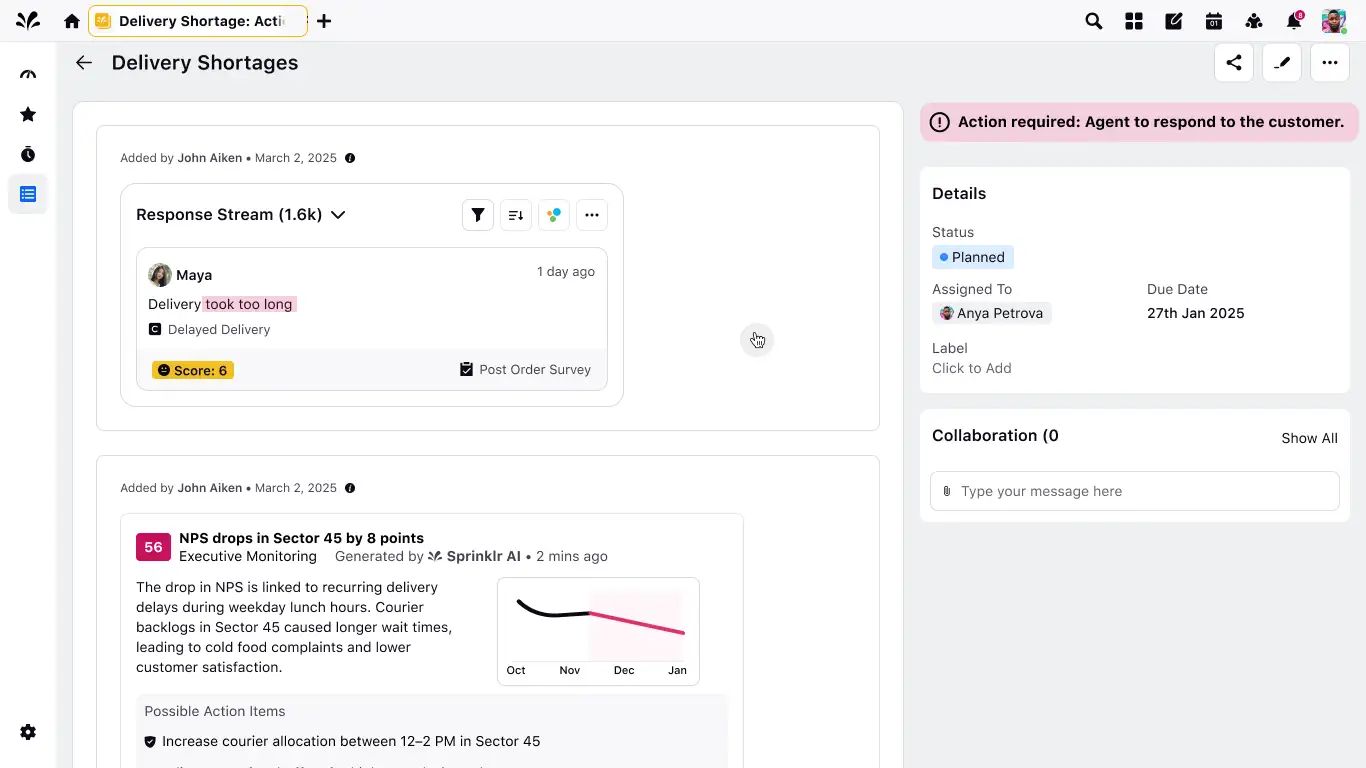
Task: Attach a file with the paperclip icon
Action: [946, 491]
